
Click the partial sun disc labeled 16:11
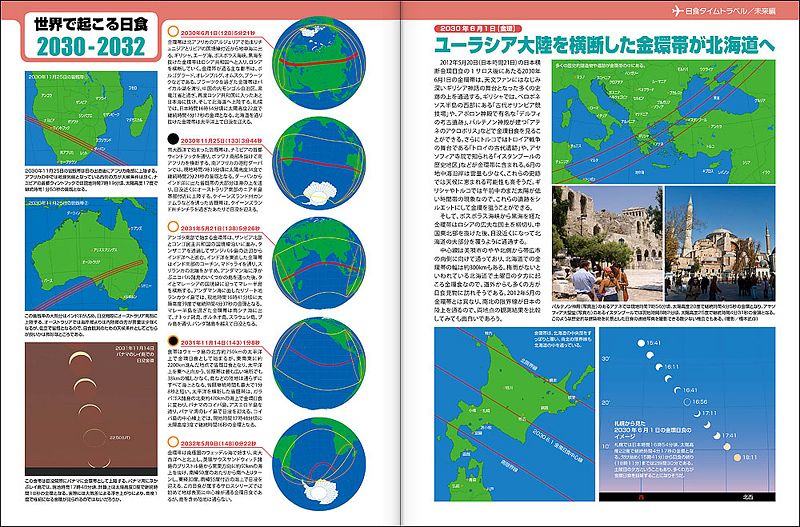coord(658,367)
